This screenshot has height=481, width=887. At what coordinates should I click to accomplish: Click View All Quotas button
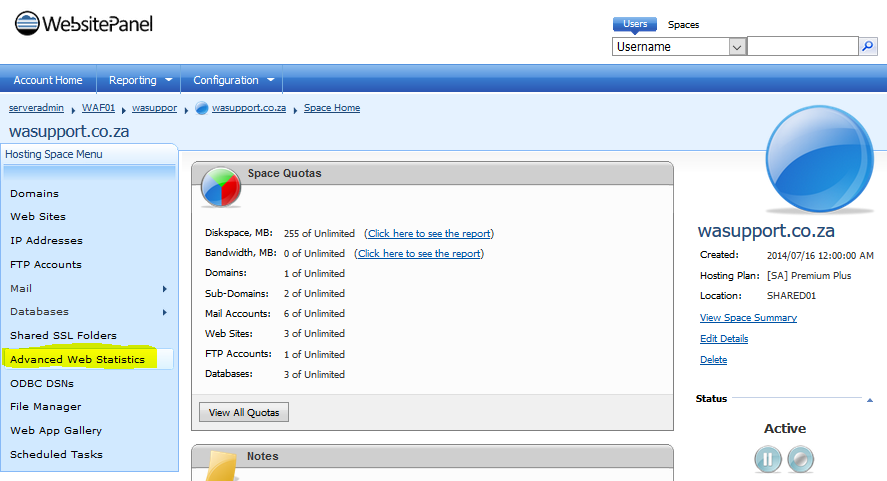[x=244, y=413]
